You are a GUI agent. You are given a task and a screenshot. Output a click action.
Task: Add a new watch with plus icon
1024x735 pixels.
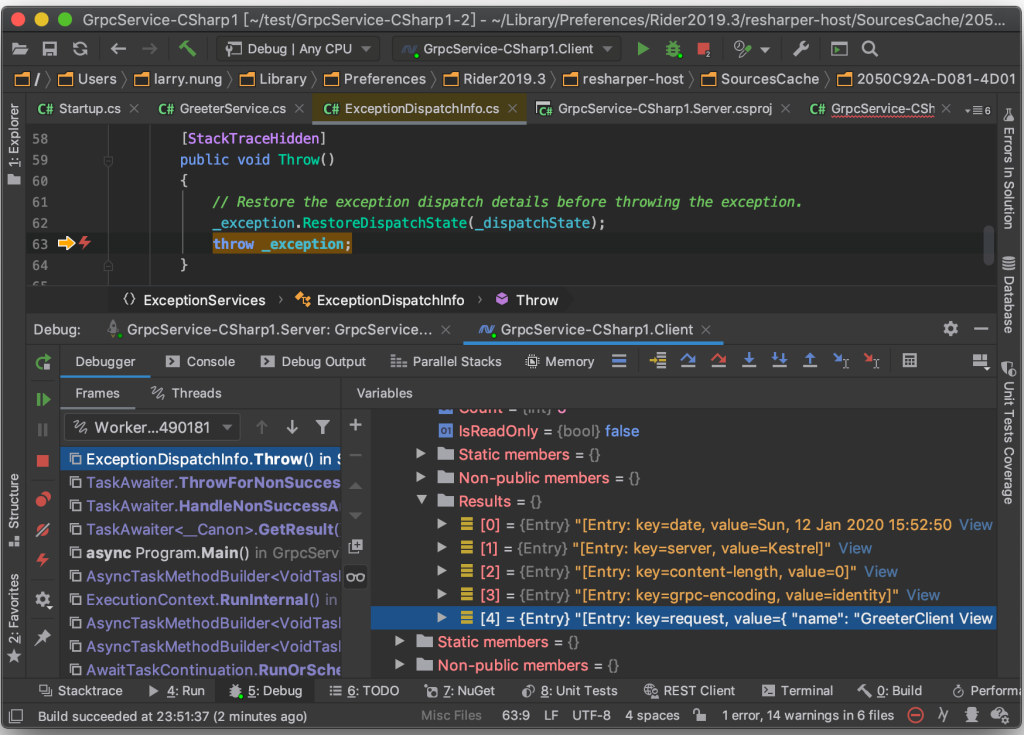click(x=355, y=425)
